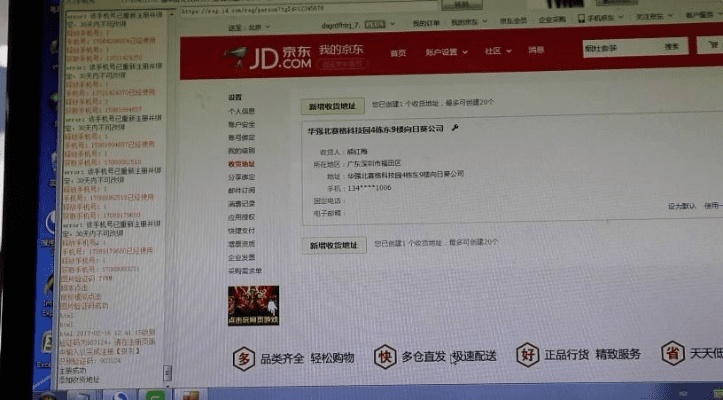This screenshot has height=400, width=723.
Task: Click slogan text 正品行货 精致服务
Action: [x=592, y=354]
